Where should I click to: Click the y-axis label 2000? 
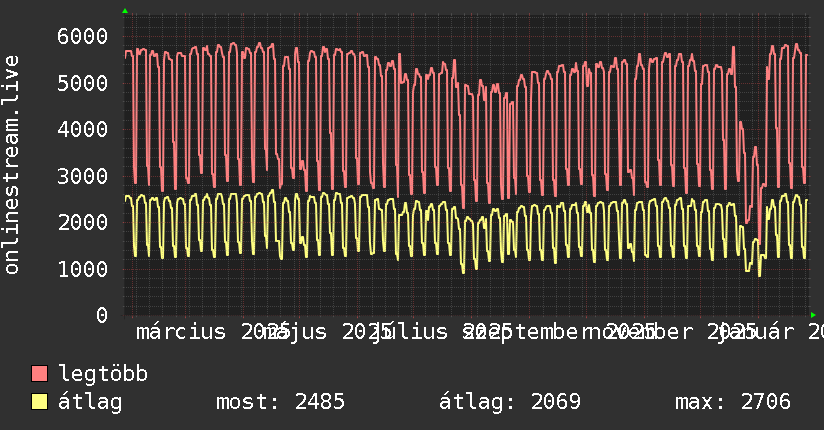[83, 222]
